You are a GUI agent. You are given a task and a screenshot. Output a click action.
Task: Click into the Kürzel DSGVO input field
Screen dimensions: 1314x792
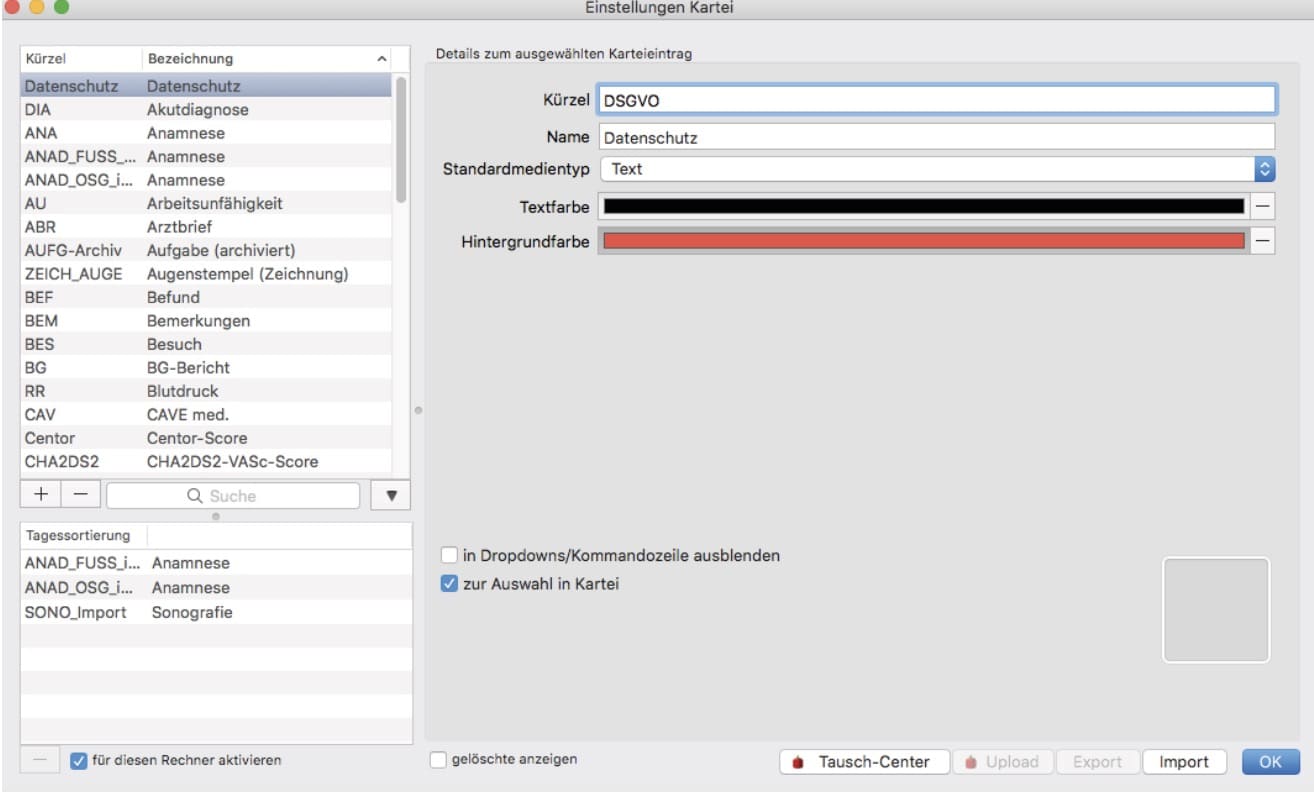pyautogui.click(x=936, y=99)
